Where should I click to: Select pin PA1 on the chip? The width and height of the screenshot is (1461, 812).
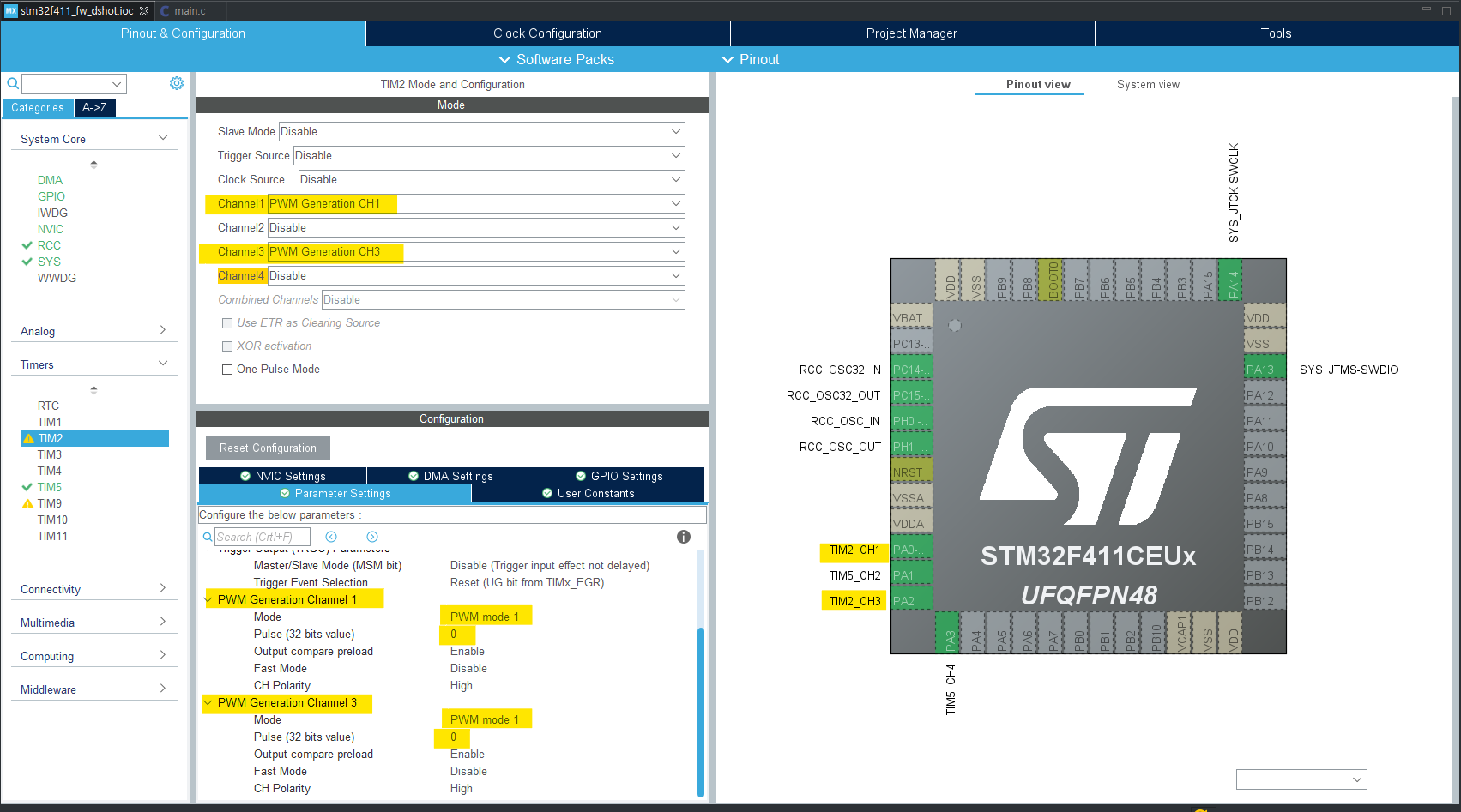point(911,575)
